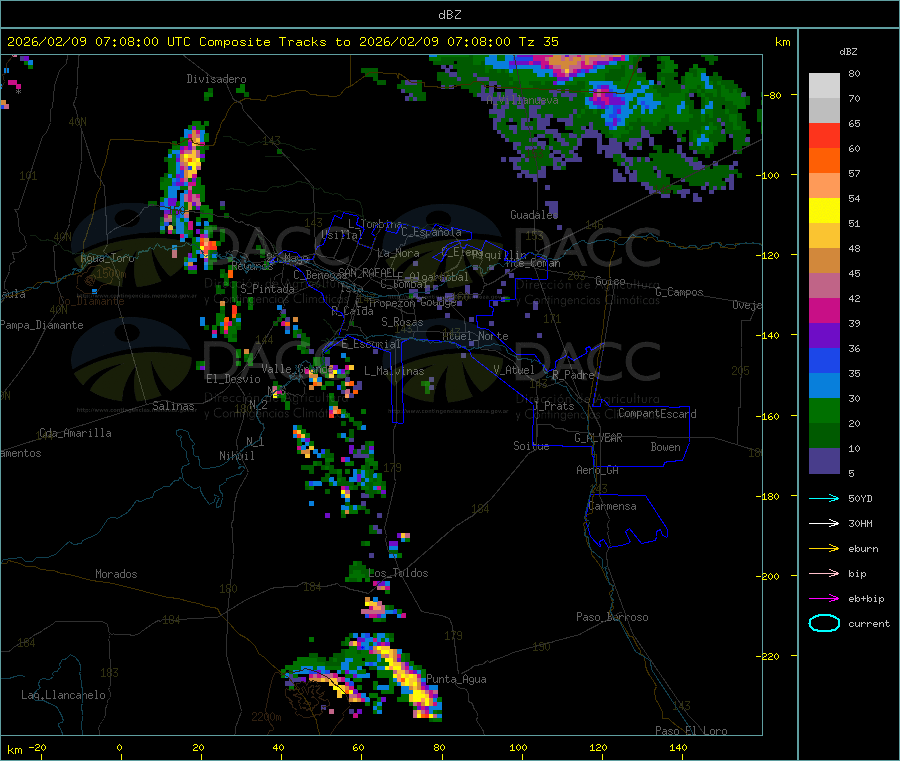Viewport: 900px width, 761px height.
Task: Click the 'Pampa_Diamante' map label
Action: point(42,325)
